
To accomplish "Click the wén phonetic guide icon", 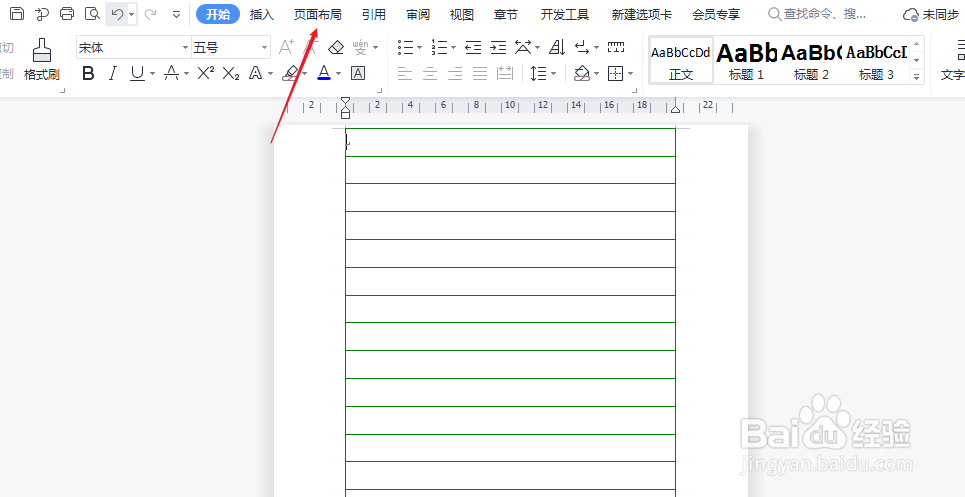I will [x=360, y=47].
